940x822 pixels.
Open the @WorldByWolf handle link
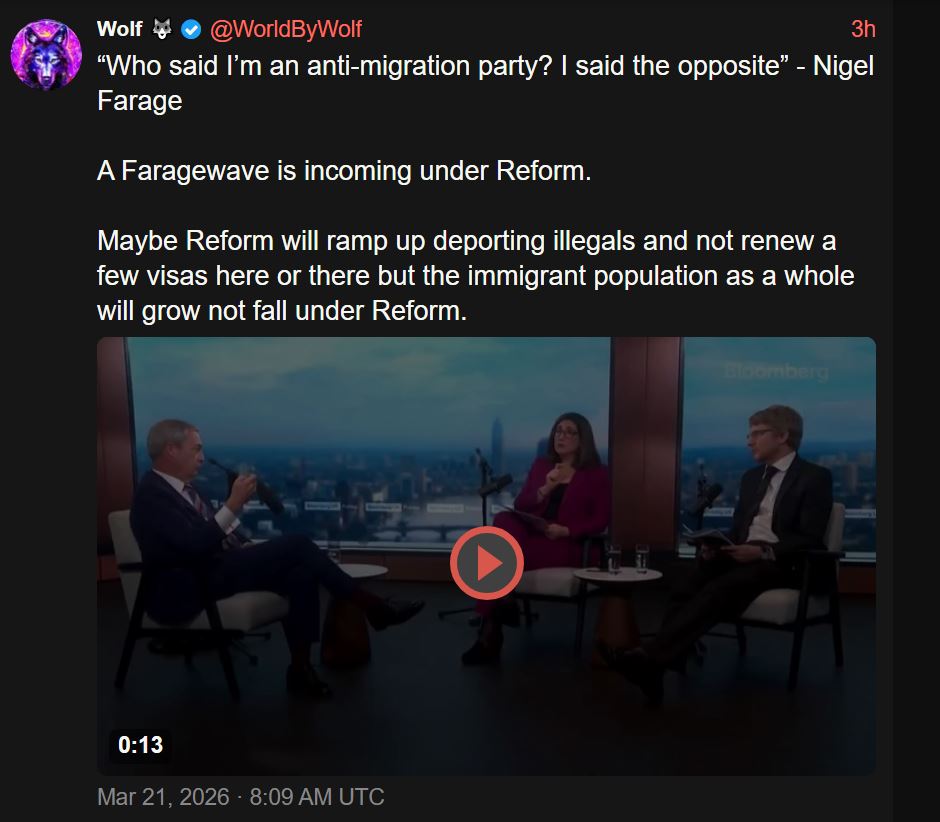(x=286, y=29)
